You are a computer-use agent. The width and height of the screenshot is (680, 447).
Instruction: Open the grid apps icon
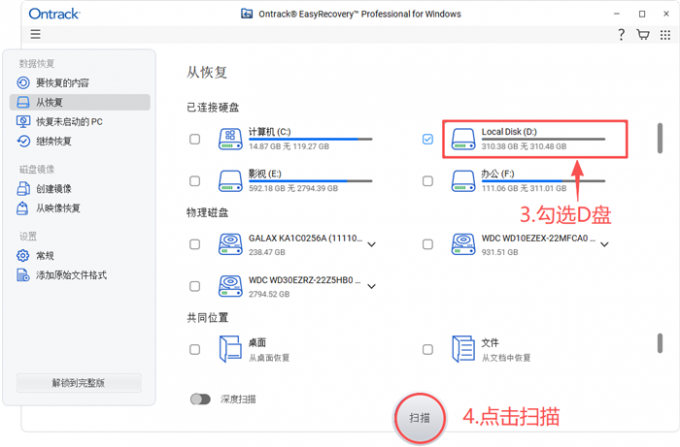click(665, 35)
